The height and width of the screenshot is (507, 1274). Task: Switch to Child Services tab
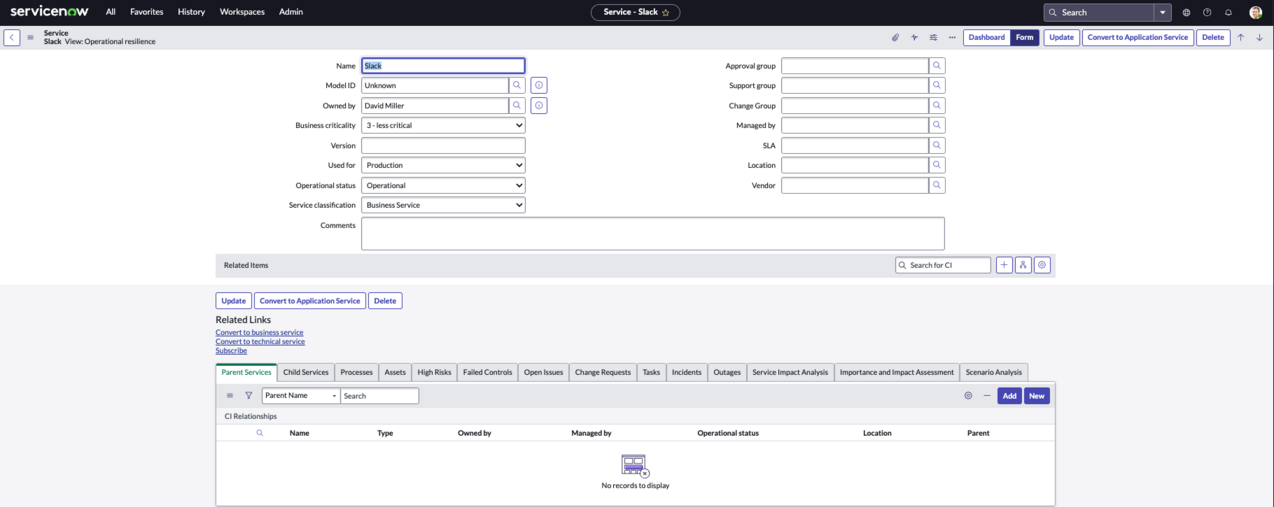(x=306, y=372)
